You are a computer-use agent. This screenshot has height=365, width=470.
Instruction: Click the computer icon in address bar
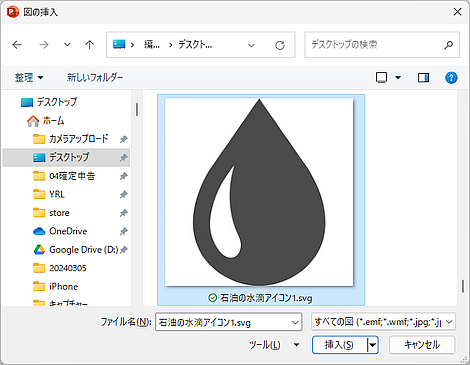[x=119, y=44]
